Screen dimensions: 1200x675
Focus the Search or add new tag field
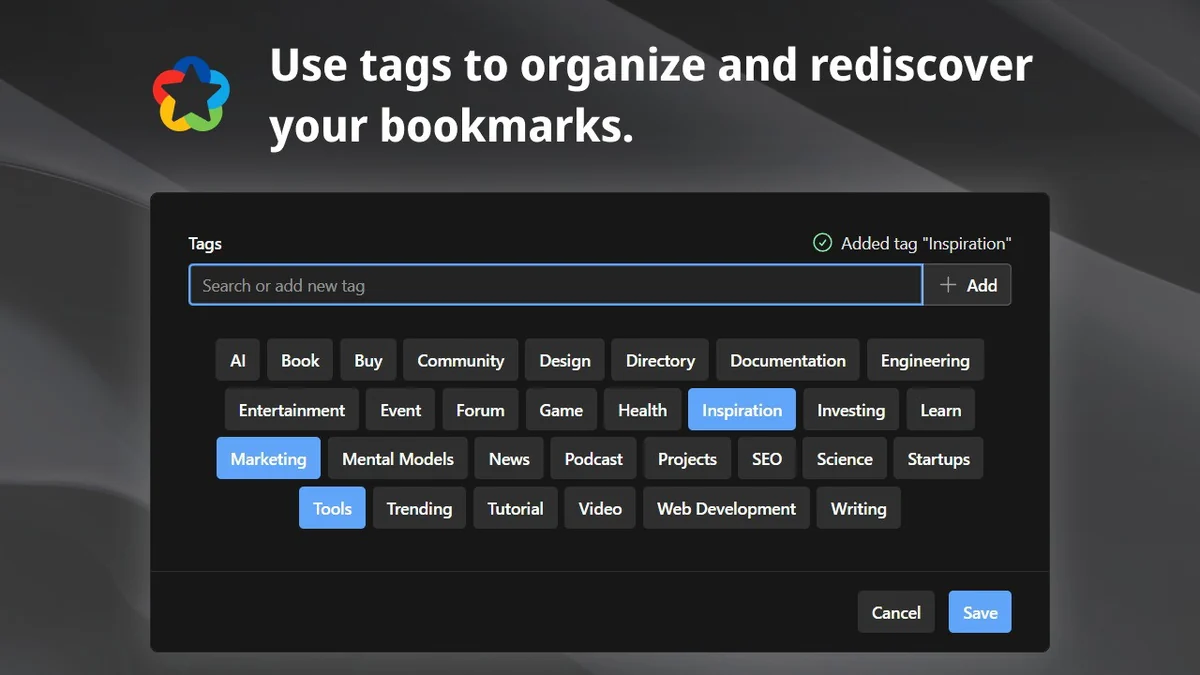point(555,285)
